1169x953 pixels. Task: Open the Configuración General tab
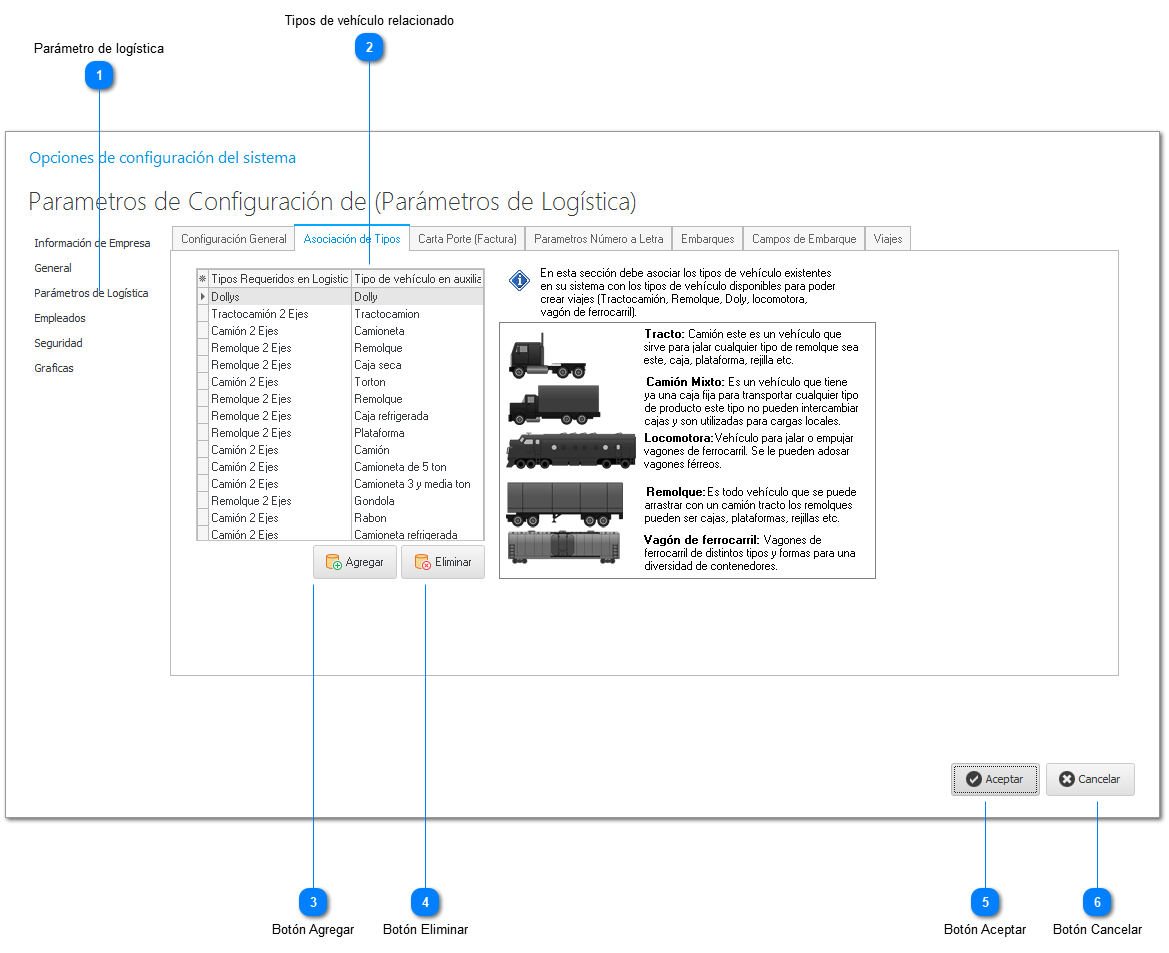[233, 239]
